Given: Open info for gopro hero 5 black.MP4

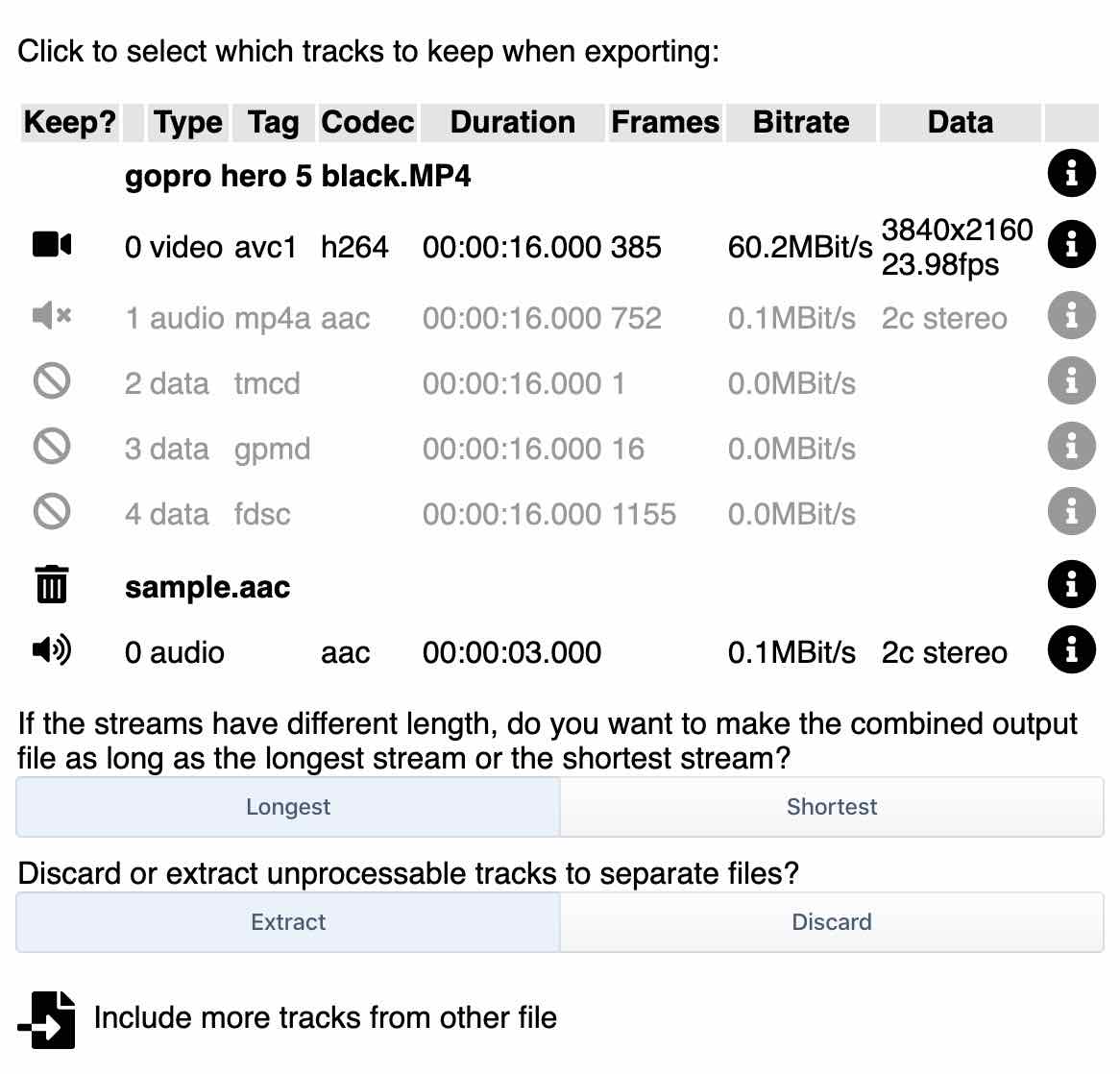Looking at the screenshot, I should point(1072,174).
